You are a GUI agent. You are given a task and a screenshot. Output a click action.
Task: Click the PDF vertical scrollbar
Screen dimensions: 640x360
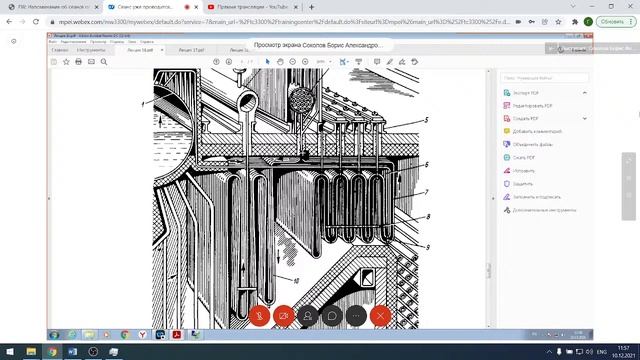tap(489, 198)
